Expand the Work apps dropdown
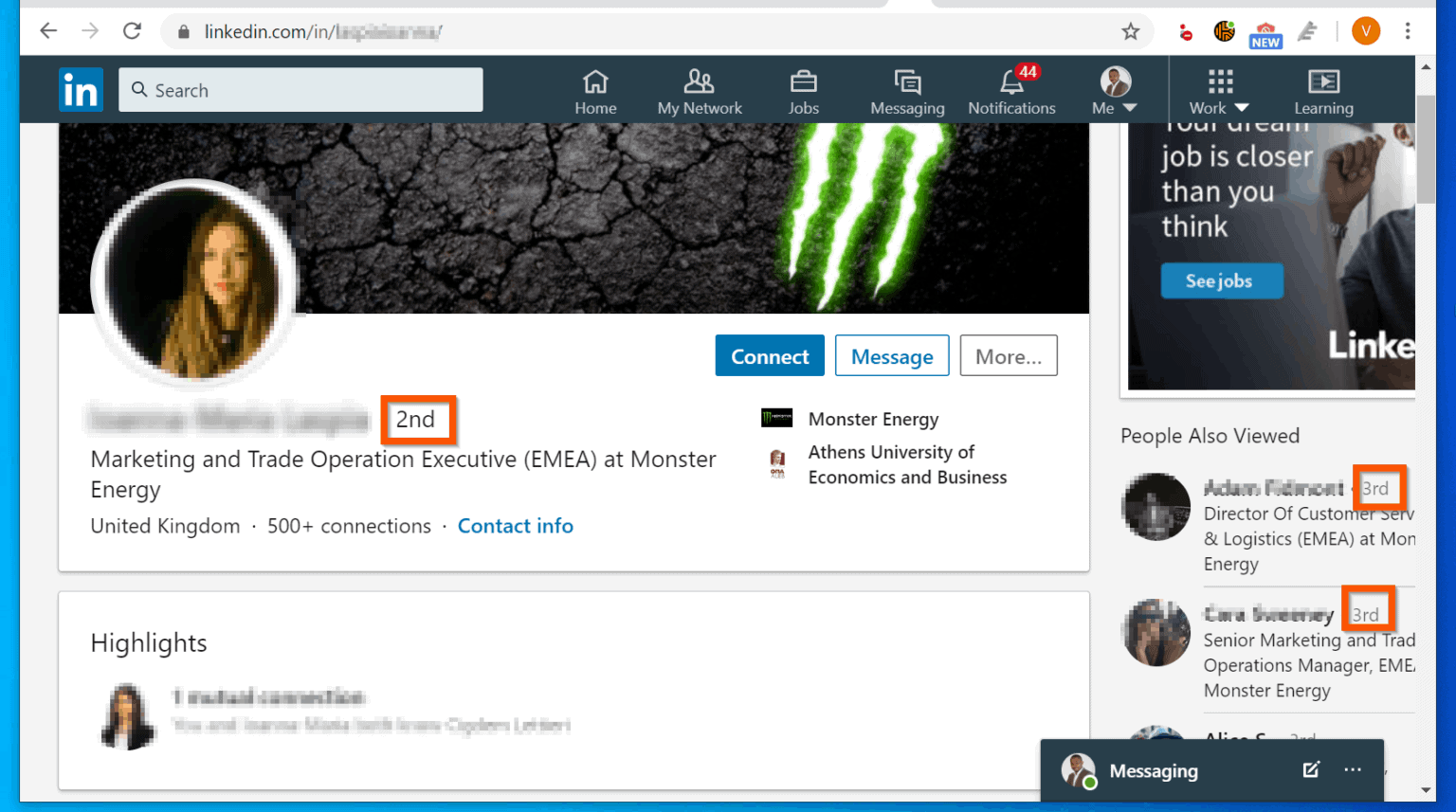The height and width of the screenshot is (812, 1456). (1220, 92)
